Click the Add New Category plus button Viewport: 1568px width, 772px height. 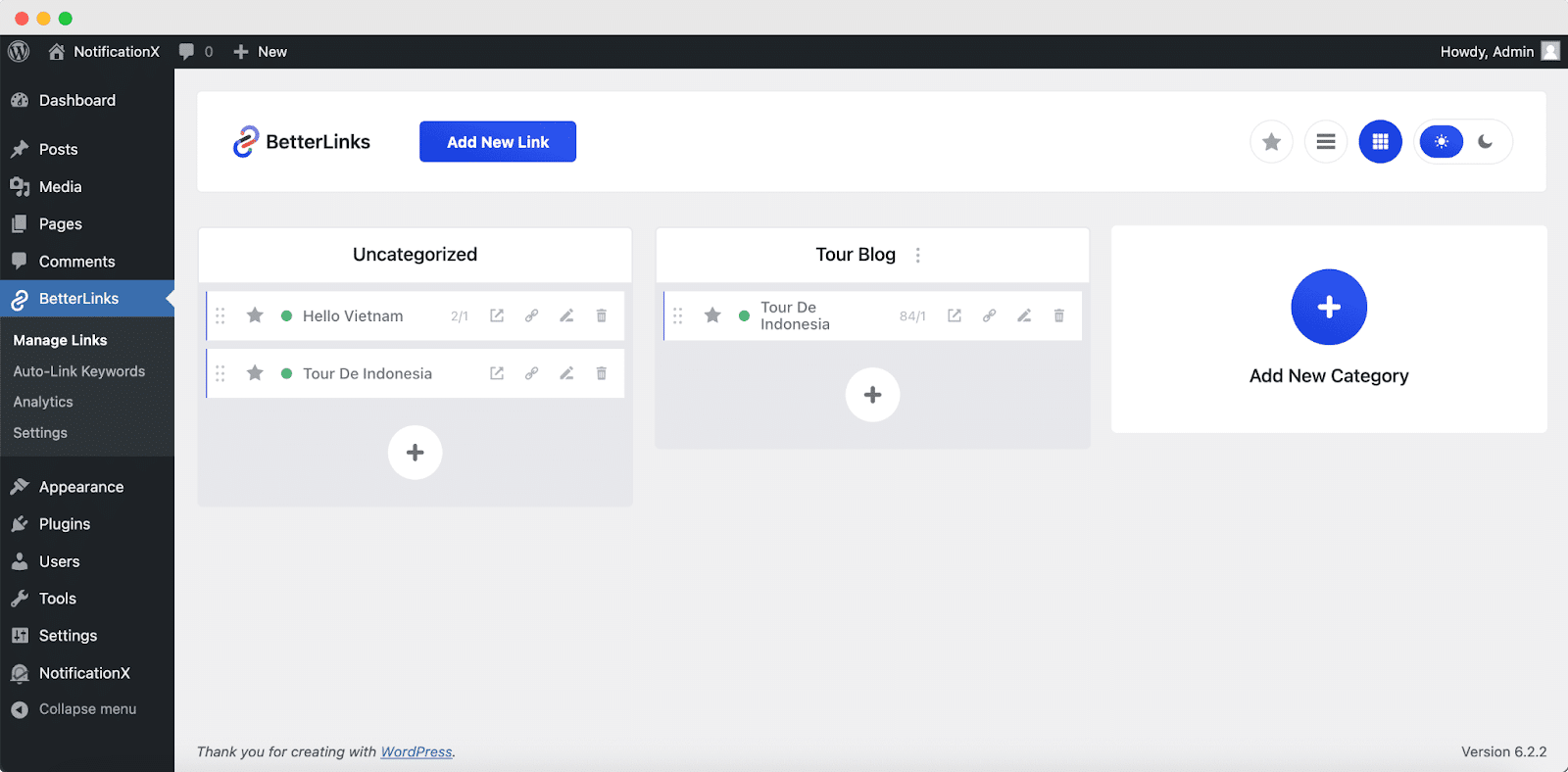[1329, 307]
